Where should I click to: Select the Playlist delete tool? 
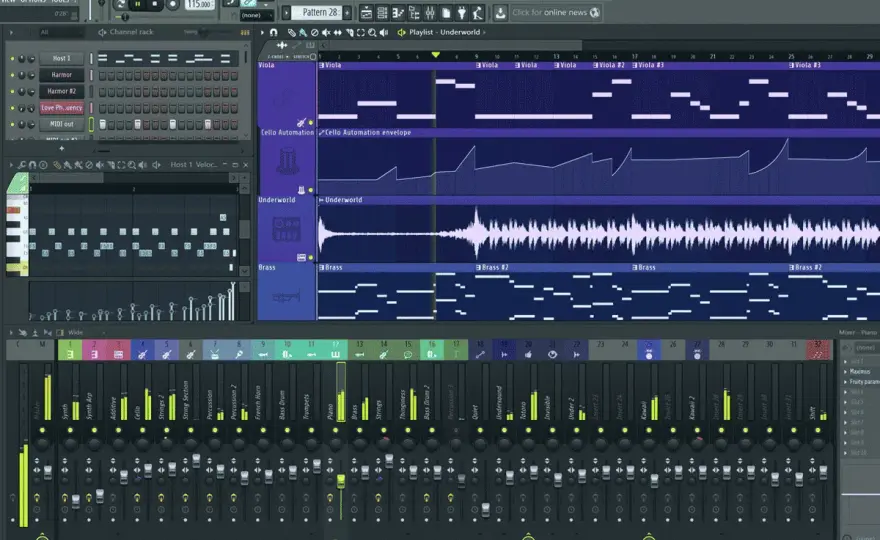(x=314, y=33)
